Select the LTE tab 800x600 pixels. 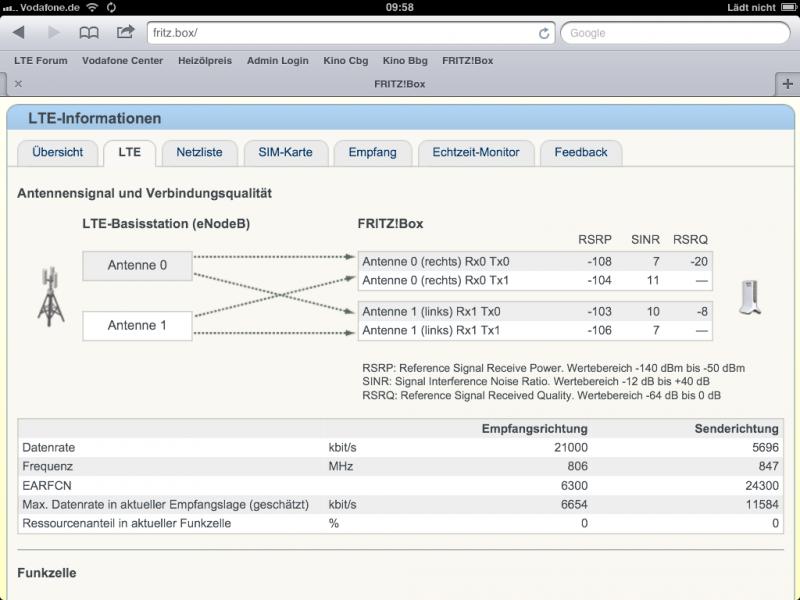130,153
